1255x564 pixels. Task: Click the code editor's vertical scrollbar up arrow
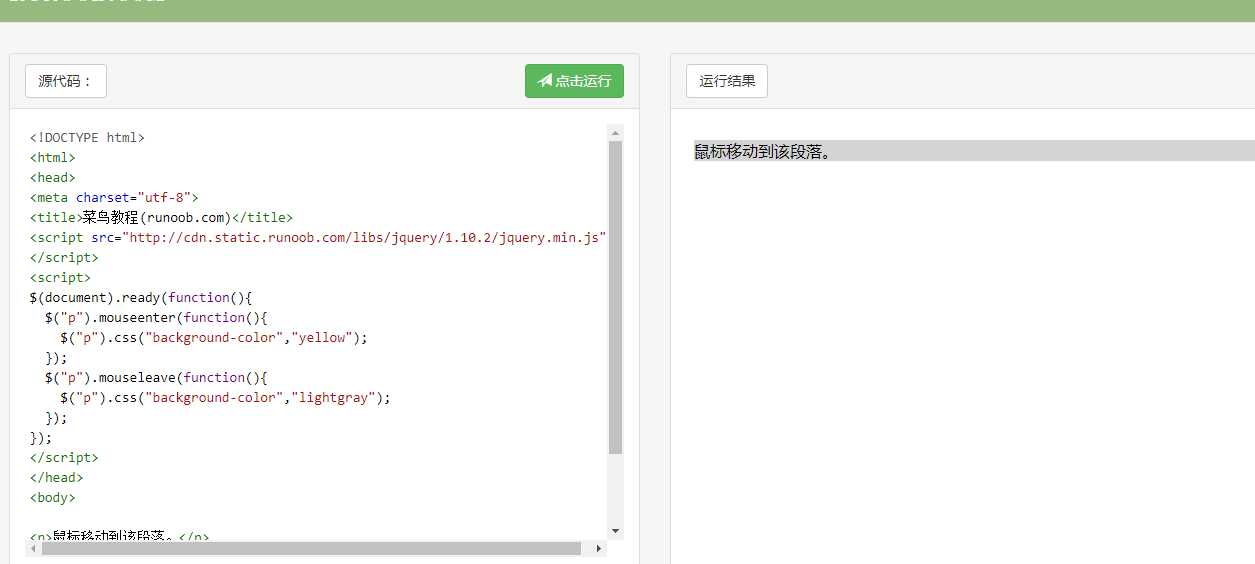click(615, 132)
